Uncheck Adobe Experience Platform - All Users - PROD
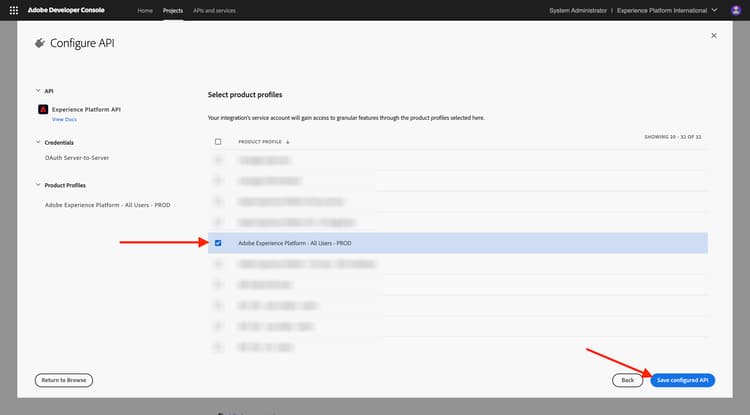750x415 pixels. [218, 243]
